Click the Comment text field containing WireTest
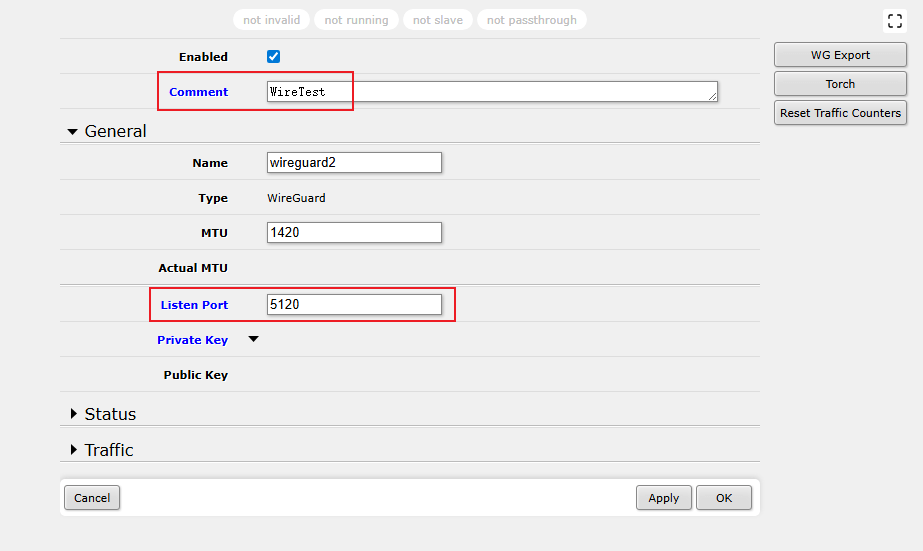Image resolution: width=923 pixels, height=551 pixels. click(x=491, y=92)
